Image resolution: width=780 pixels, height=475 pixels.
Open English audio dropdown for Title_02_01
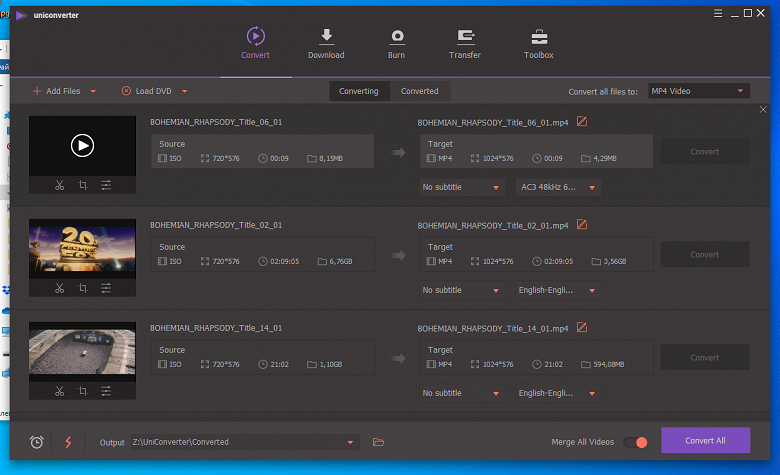point(558,290)
